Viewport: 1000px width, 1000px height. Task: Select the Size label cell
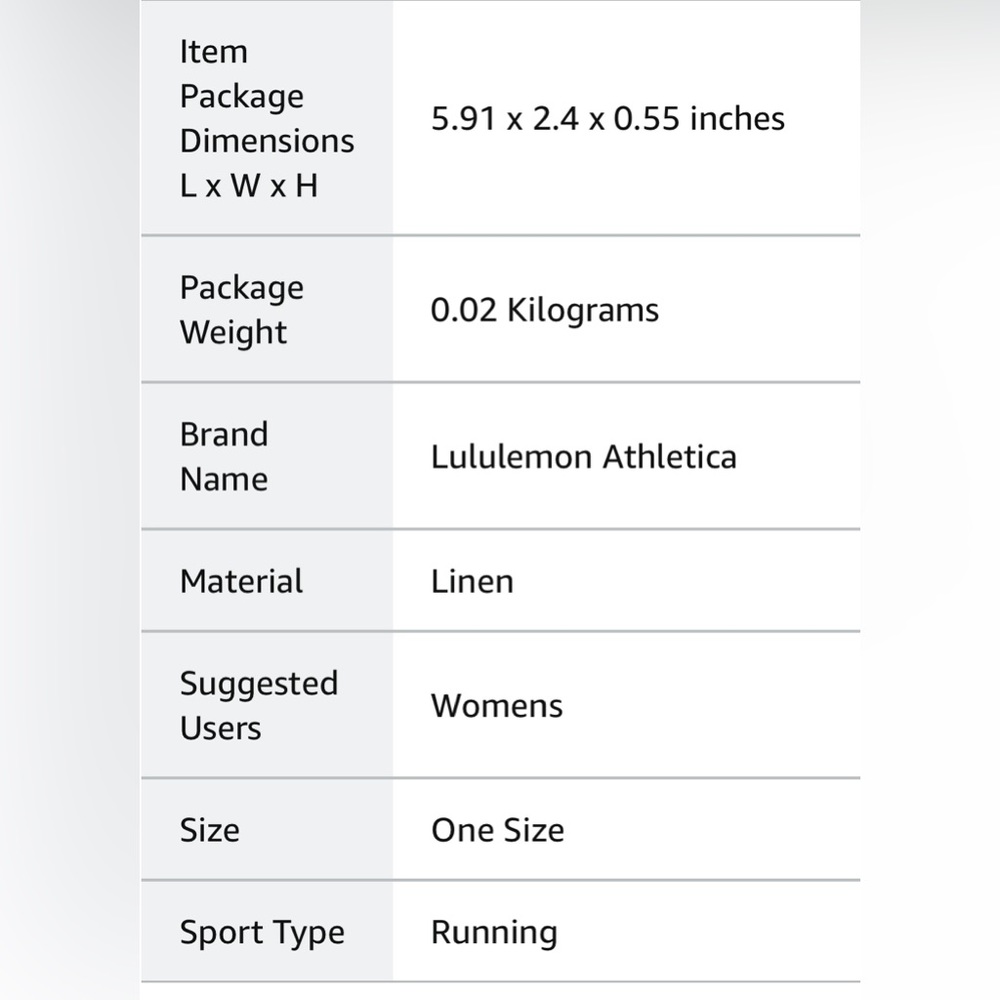[x=267, y=829]
